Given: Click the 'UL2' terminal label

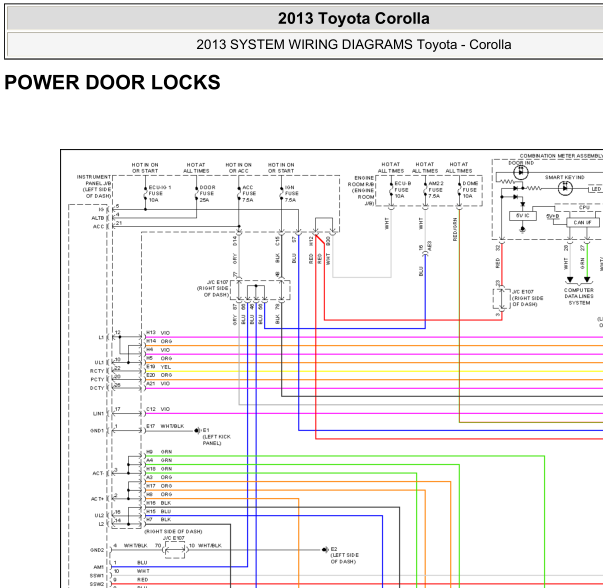Looking at the screenshot, I should point(99,516).
